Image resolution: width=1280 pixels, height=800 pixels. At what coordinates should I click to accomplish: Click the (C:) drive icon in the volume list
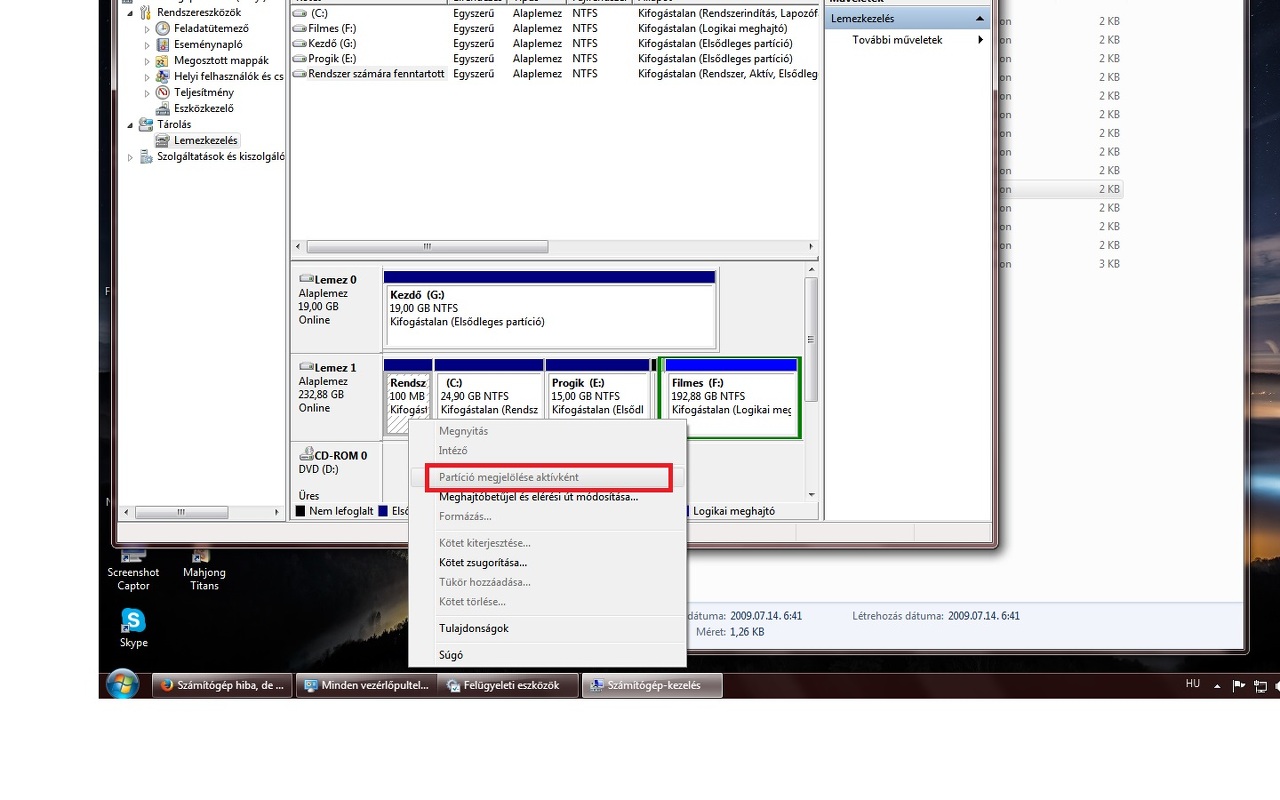click(x=300, y=13)
